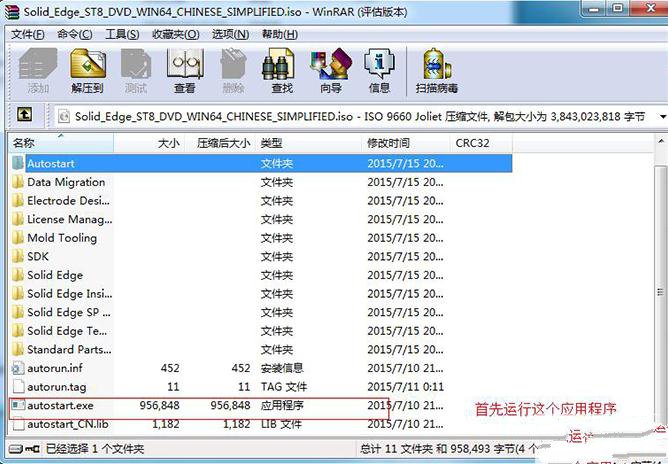Sort by the 大小 column header
Viewport: 668px width, 464px height.
pos(148,143)
